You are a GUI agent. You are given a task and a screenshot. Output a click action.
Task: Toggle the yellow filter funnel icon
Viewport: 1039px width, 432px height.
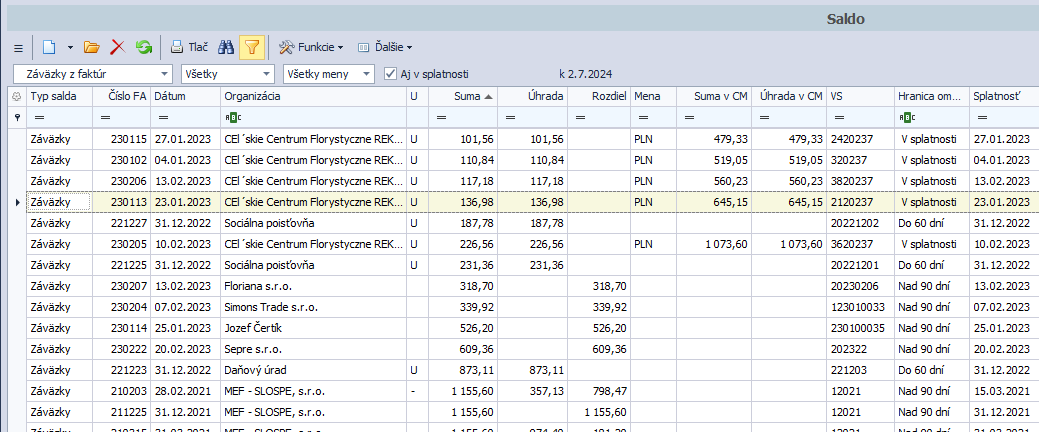(252, 47)
